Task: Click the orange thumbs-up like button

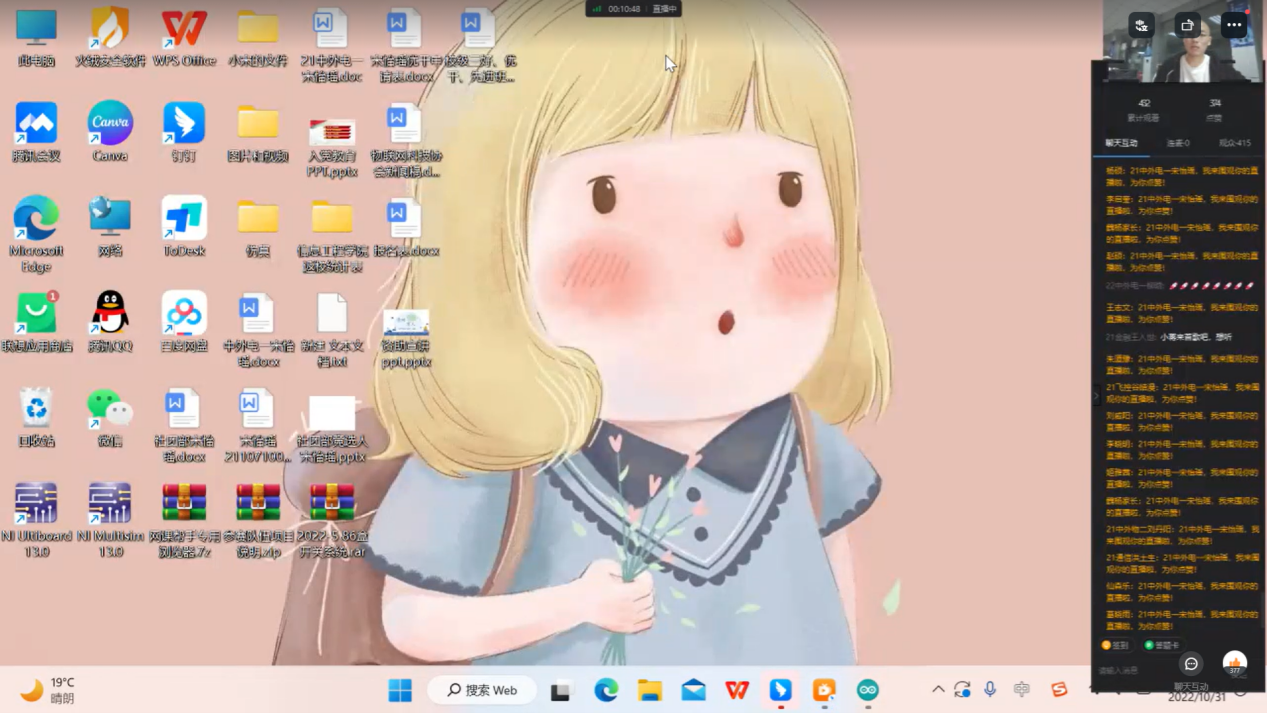Action: click(1235, 662)
